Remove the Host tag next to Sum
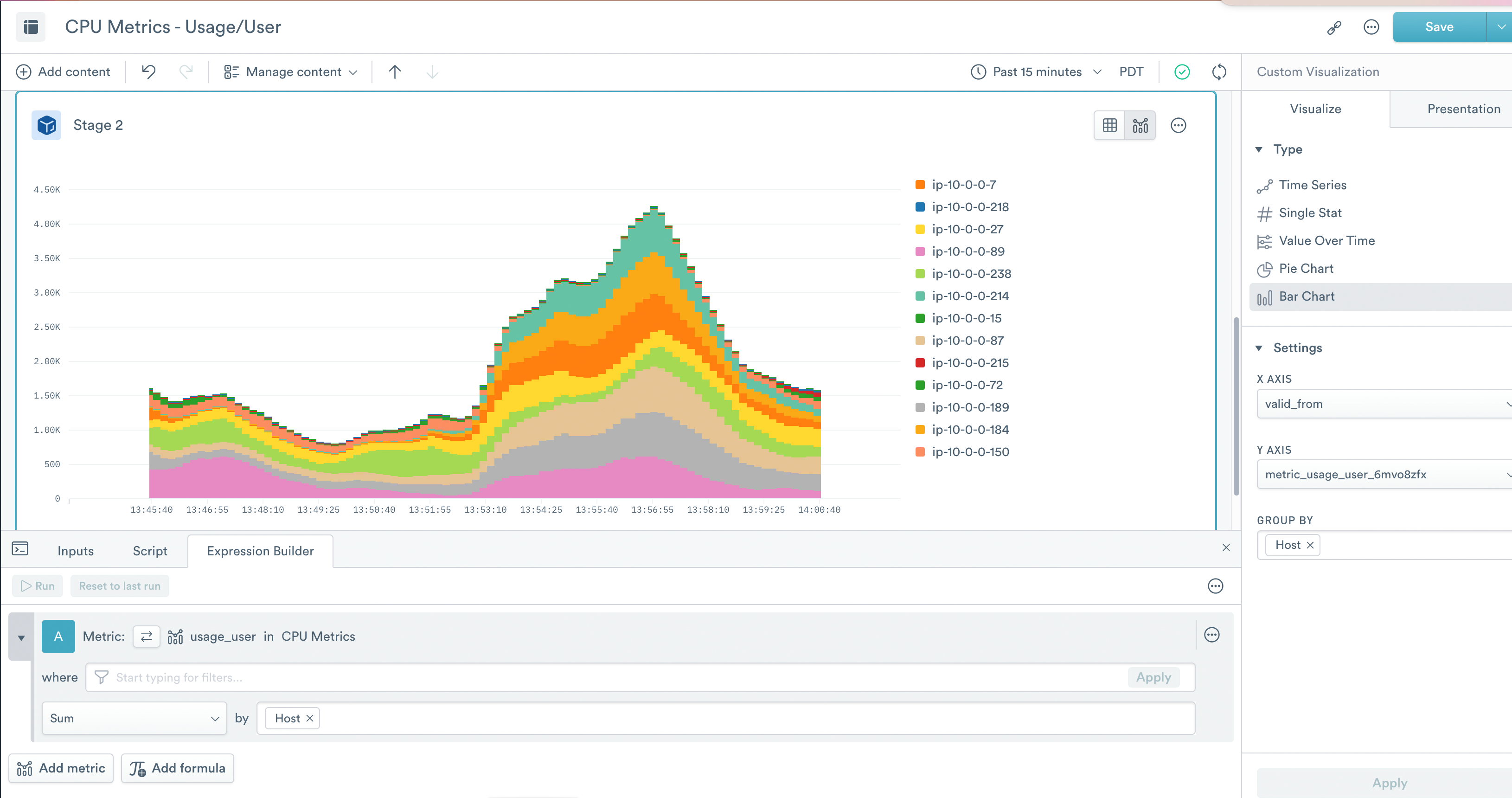The image size is (1512, 798). pos(310,718)
